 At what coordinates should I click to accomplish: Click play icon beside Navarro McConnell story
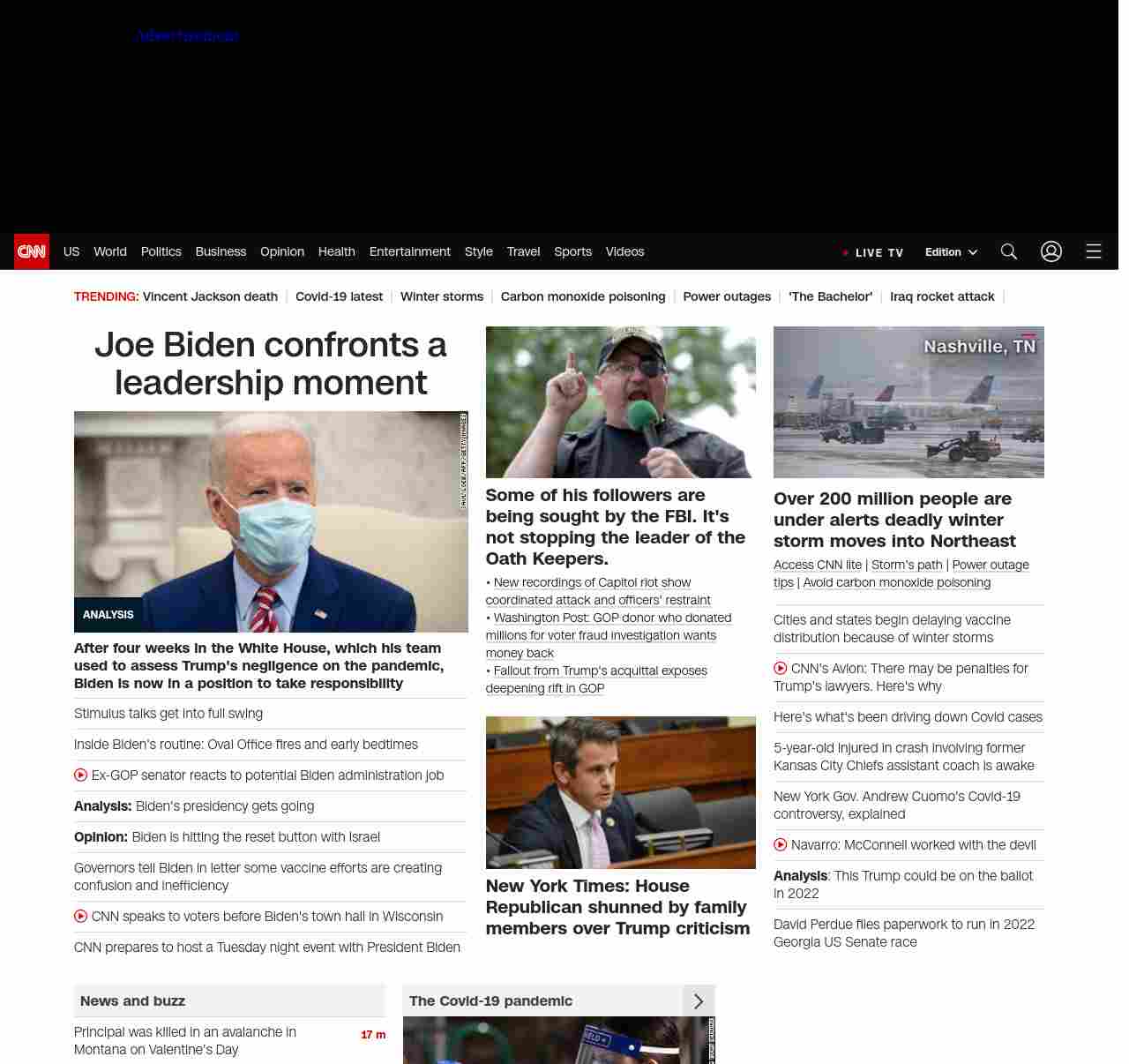781,845
